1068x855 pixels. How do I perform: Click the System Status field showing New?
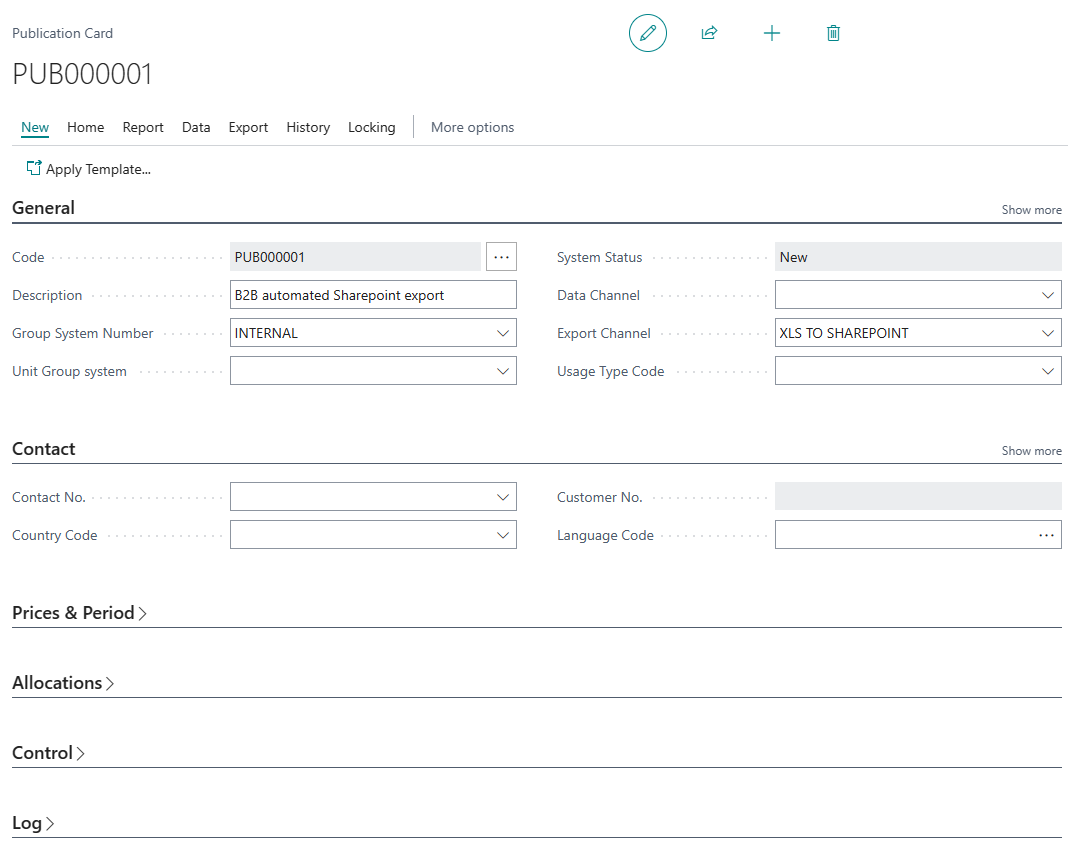pyautogui.click(x=917, y=257)
